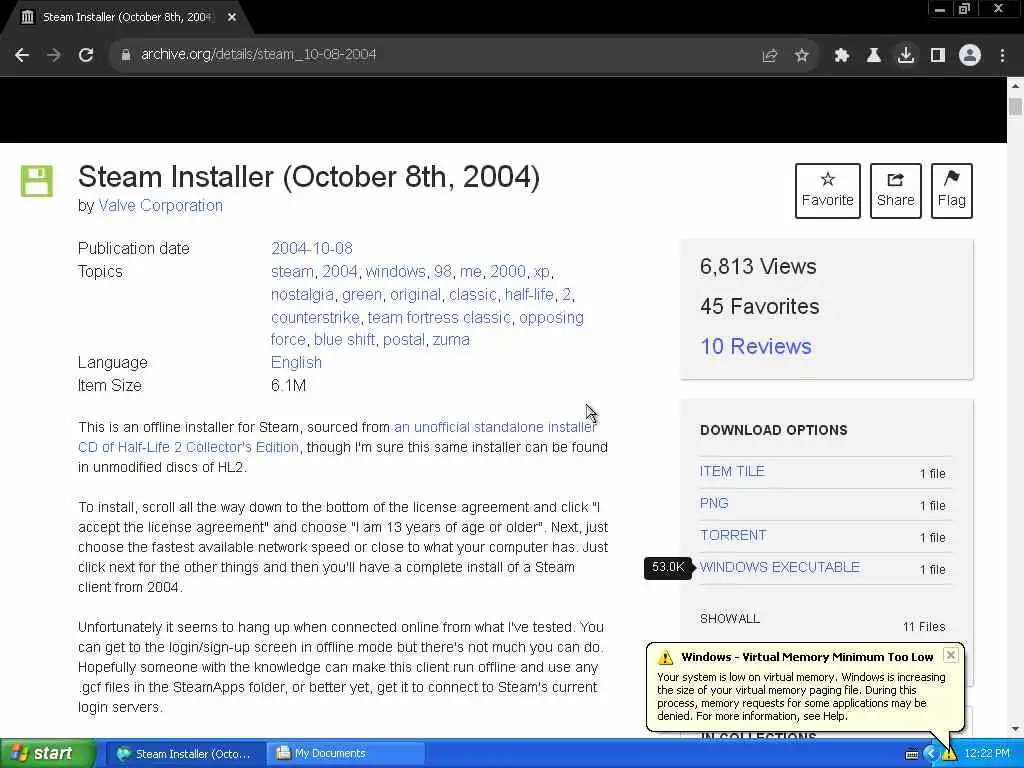1024x768 pixels.
Task: Open the 'half-life' topic link
Action: [x=529, y=295]
